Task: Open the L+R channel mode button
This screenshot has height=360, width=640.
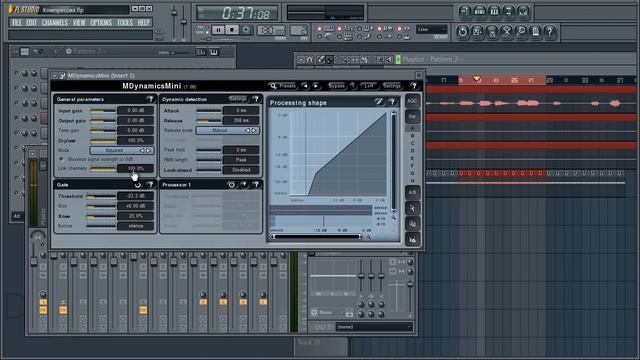Action: tap(369, 86)
